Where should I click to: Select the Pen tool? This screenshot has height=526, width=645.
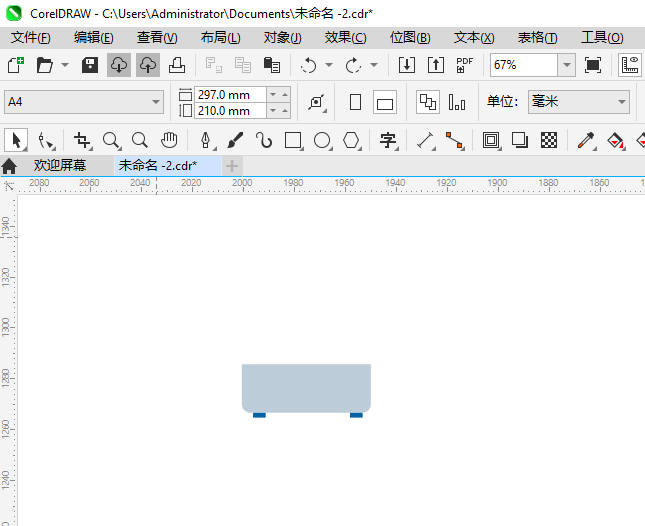tap(206, 140)
